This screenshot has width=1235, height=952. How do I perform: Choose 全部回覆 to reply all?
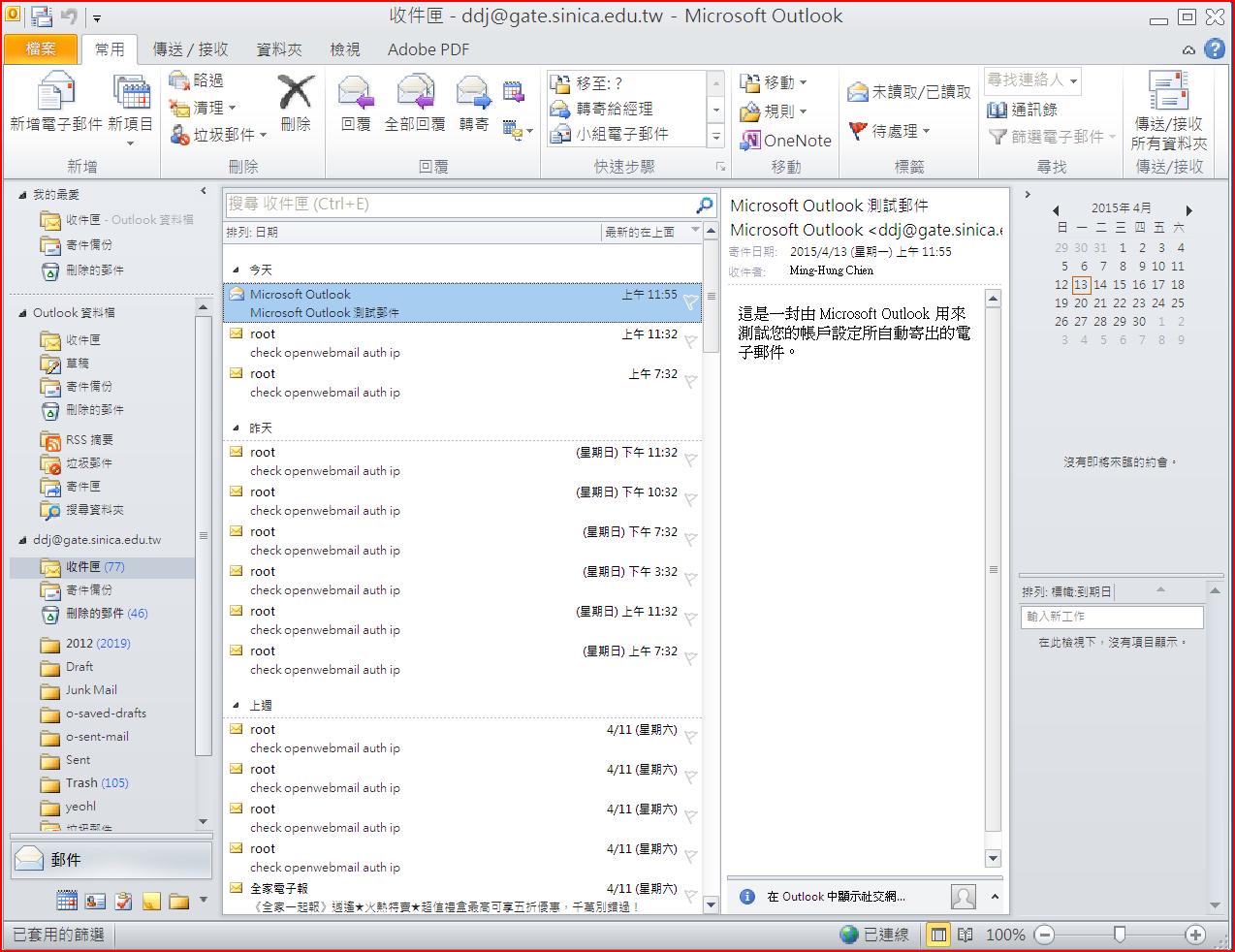[415, 105]
